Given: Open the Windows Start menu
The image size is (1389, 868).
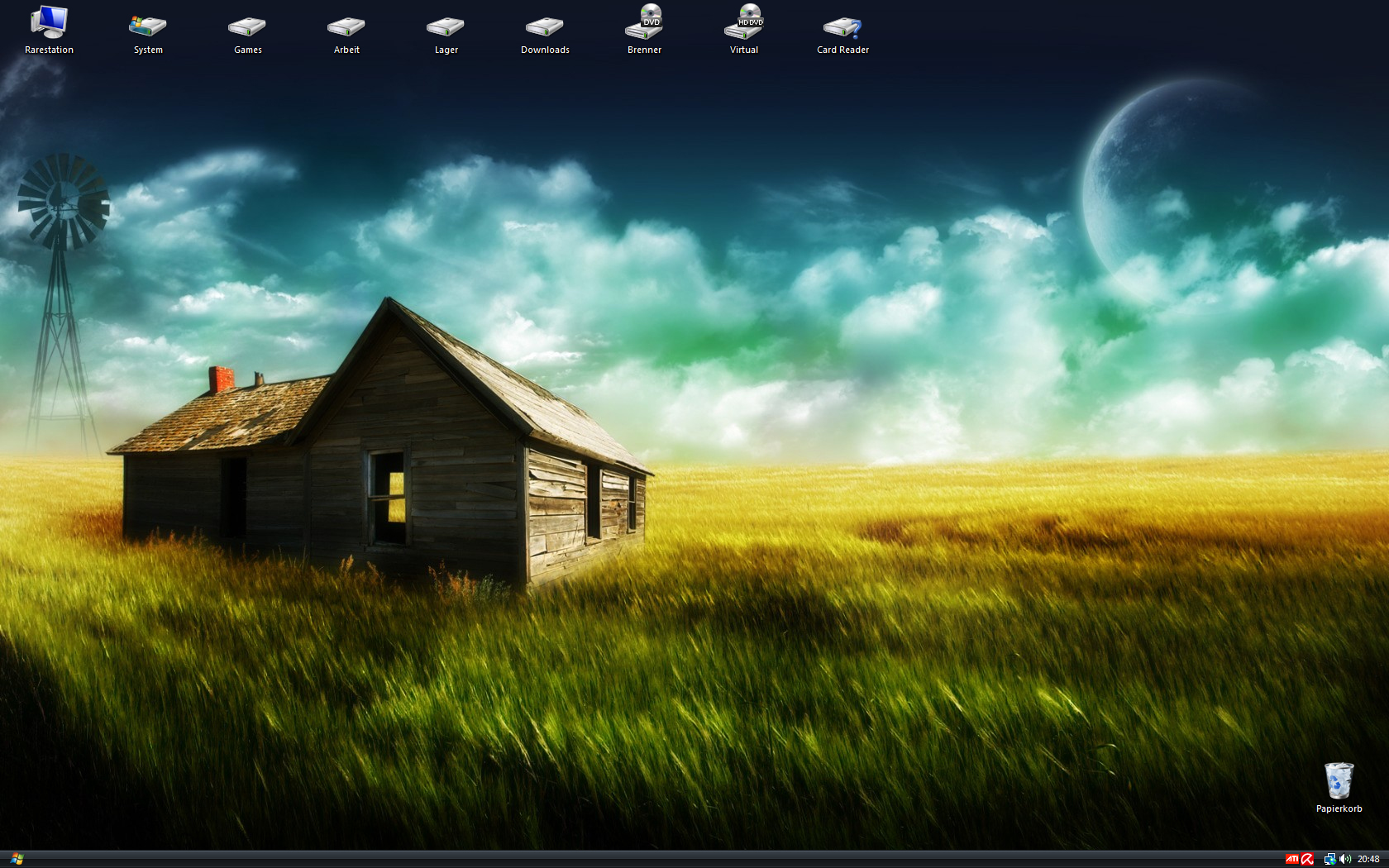Looking at the screenshot, I should click(17, 859).
